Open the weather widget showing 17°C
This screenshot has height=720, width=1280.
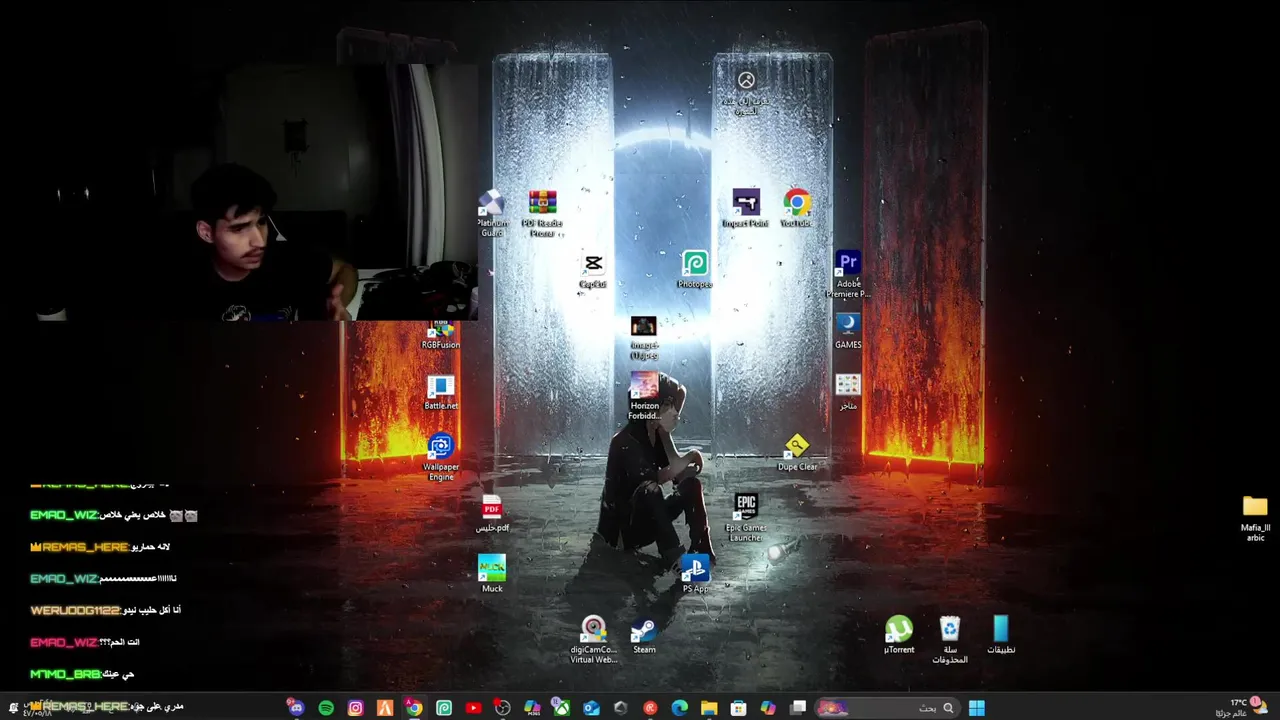[x=1241, y=707]
